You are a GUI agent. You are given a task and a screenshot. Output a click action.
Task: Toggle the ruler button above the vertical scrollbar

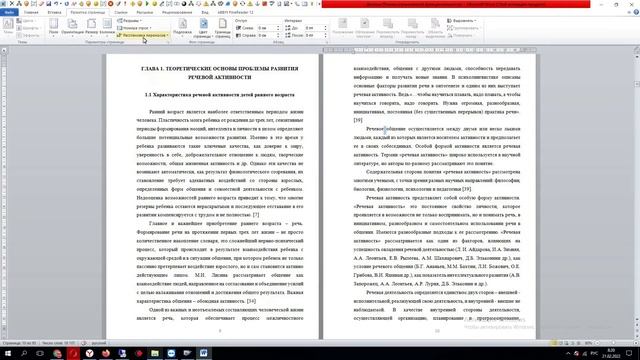click(x=637, y=50)
